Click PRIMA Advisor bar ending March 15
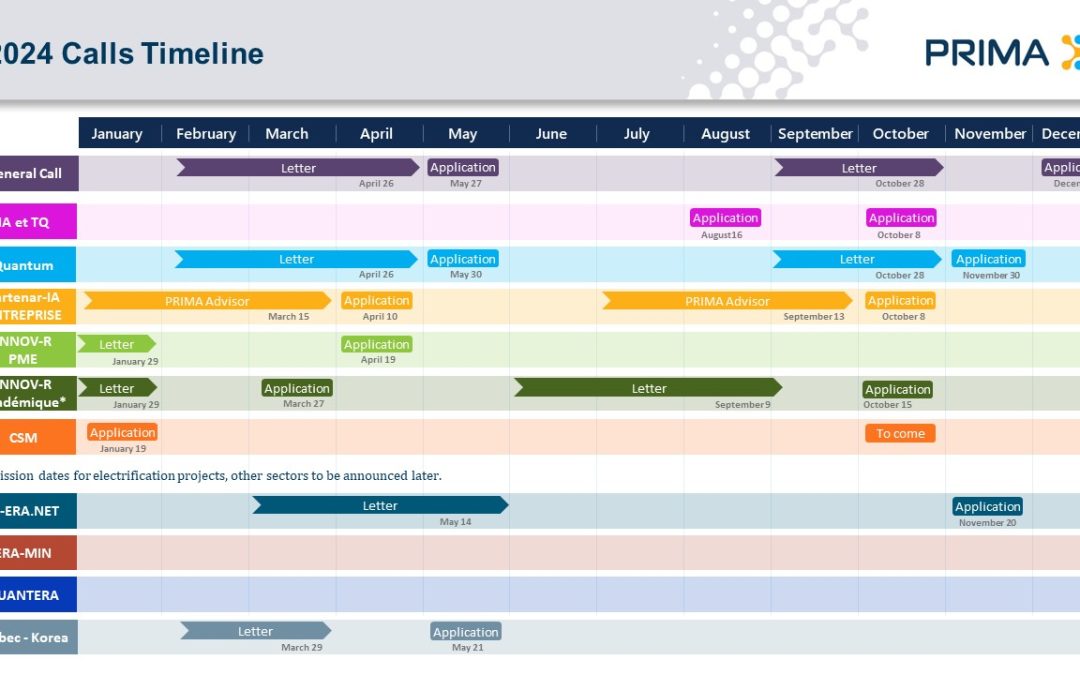 207,300
